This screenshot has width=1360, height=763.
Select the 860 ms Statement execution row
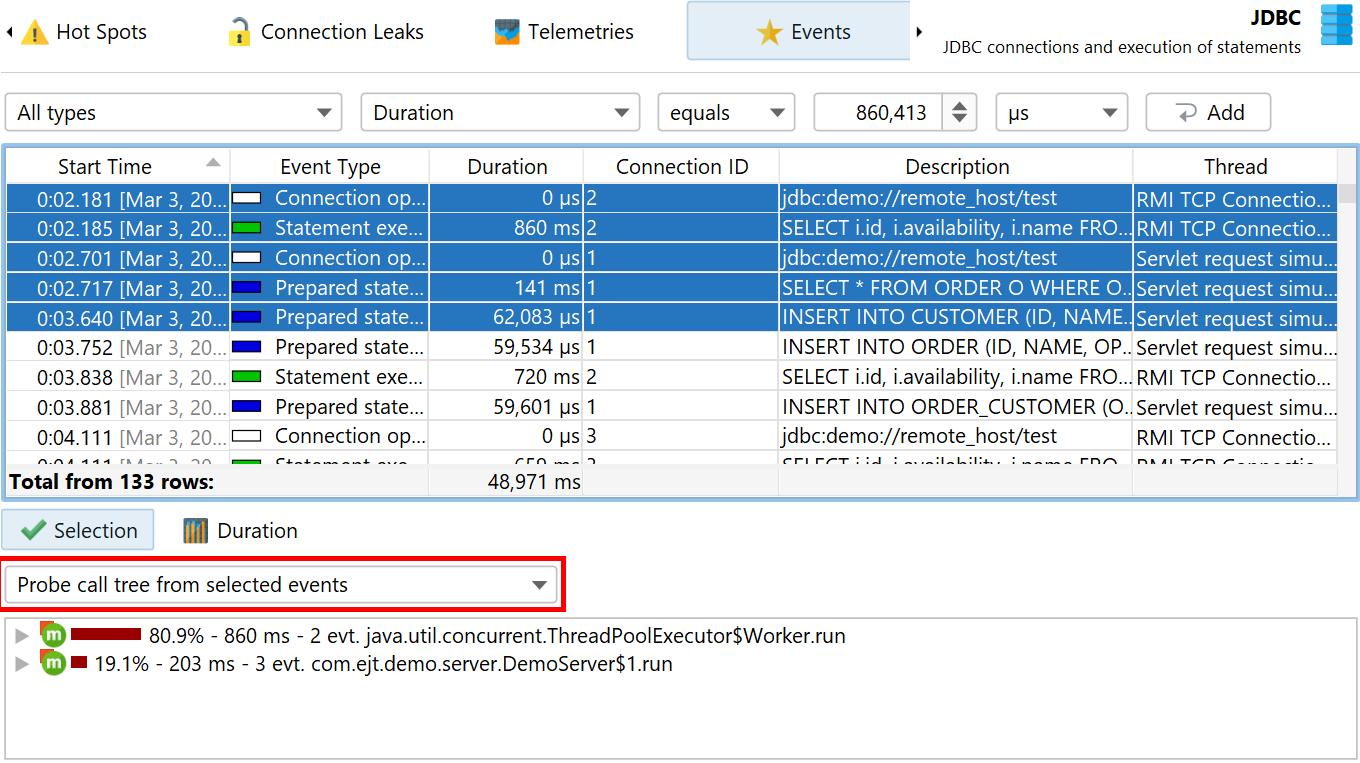672,228
